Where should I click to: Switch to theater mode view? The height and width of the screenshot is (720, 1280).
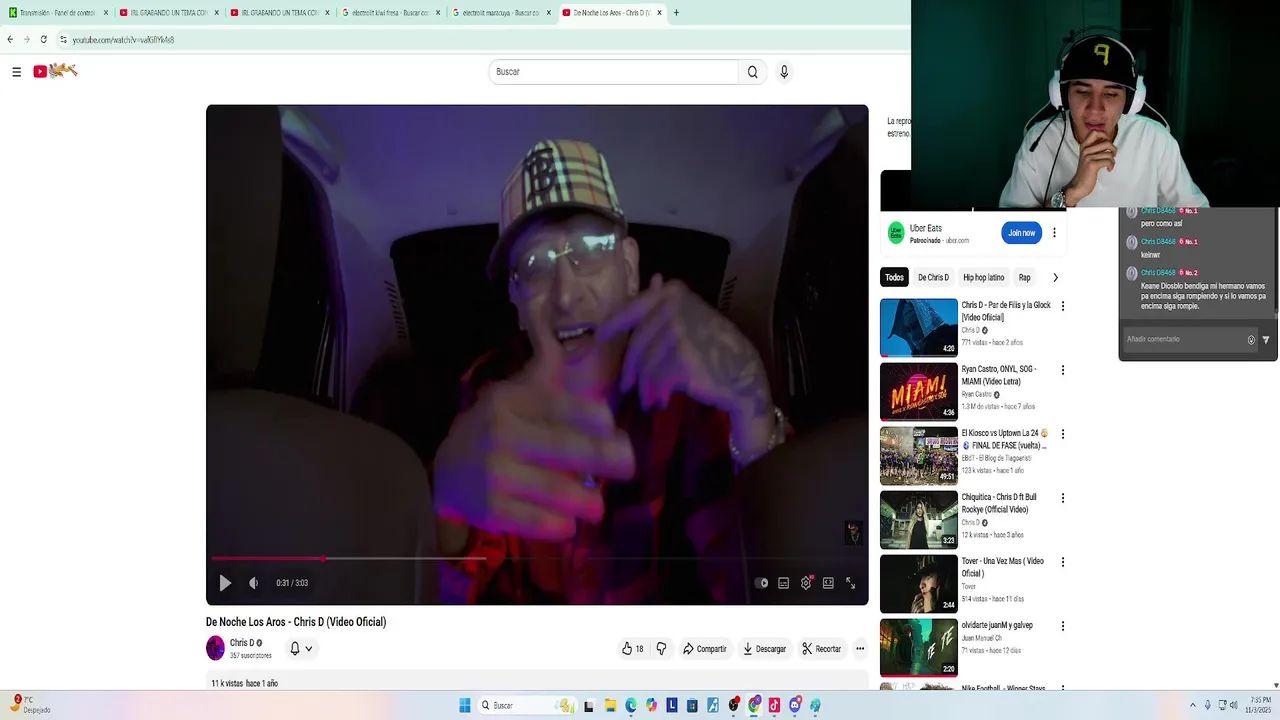(x=828, y=583)
